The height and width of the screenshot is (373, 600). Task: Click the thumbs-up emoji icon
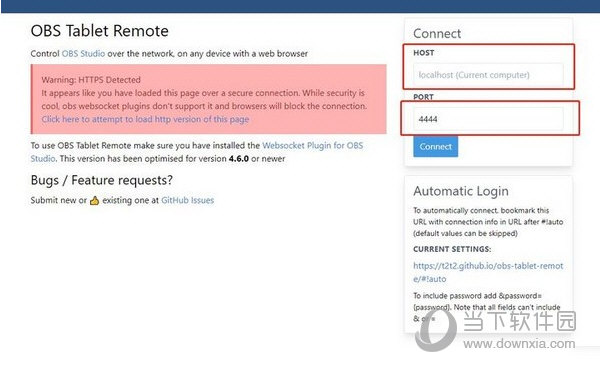point(95,200)
